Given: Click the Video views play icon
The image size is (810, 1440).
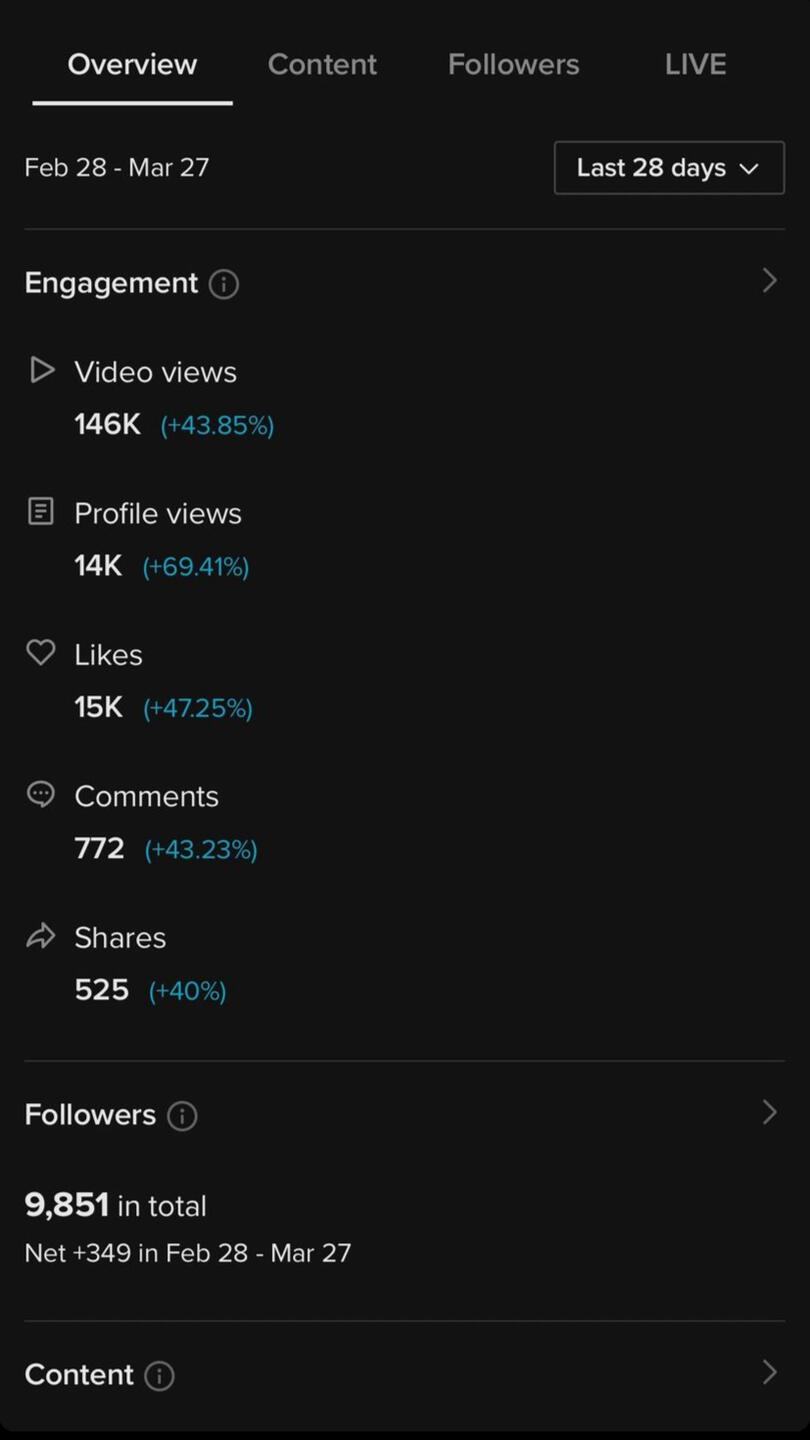Looking at the screenshot, I should pos(41,371).
